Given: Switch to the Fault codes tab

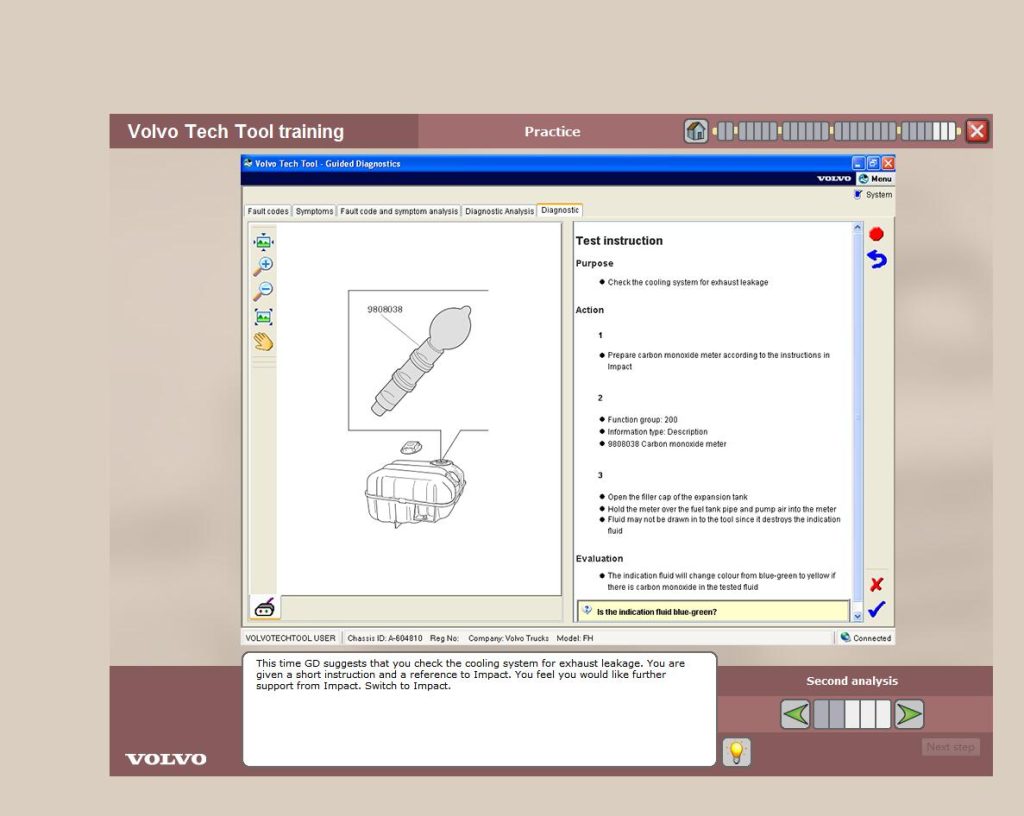Looking at the screenshot, I should (x=266, y=211).
